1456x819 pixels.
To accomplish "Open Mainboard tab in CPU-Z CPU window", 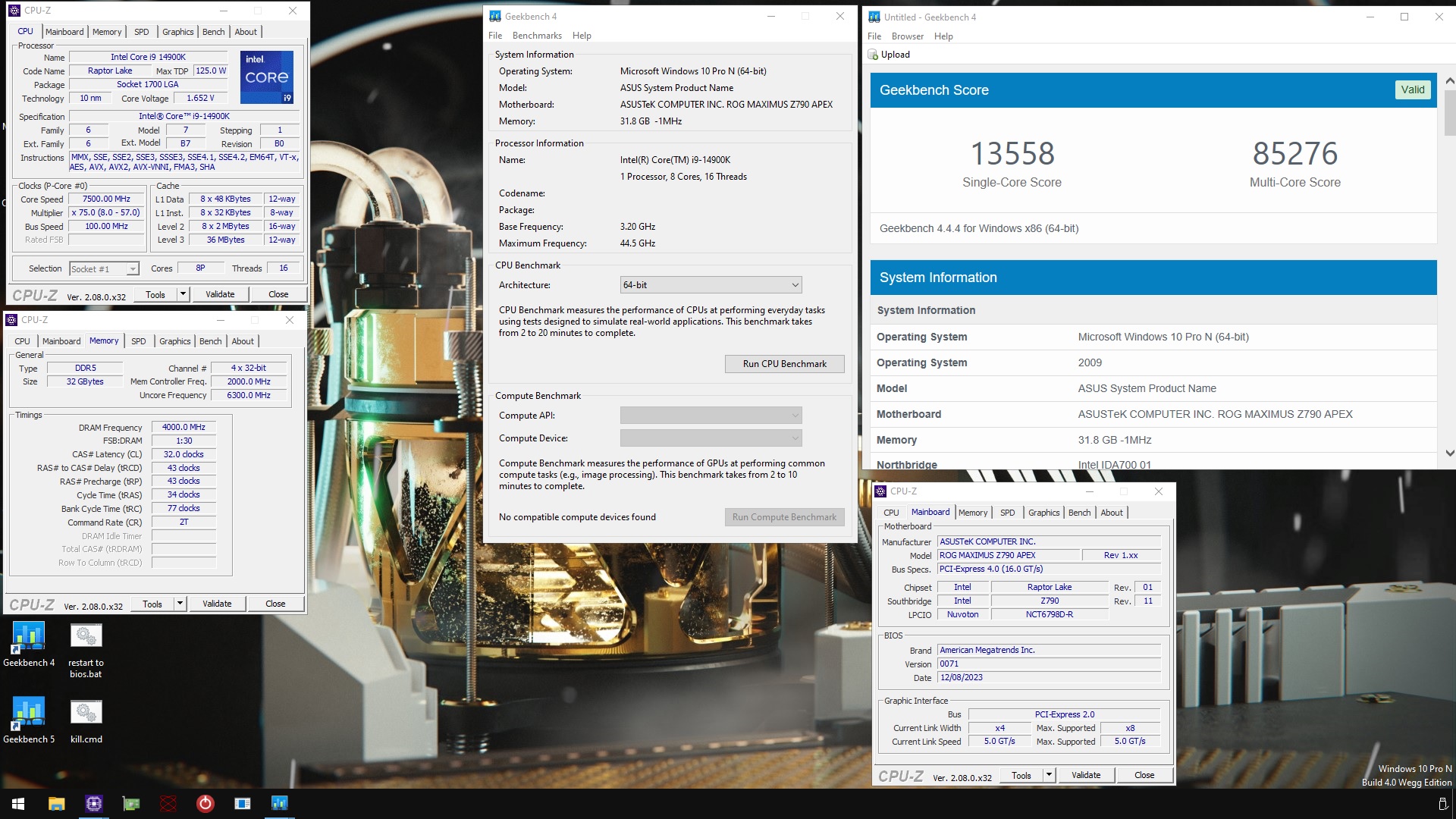I will pyautogui.click(x=64, y=32).
